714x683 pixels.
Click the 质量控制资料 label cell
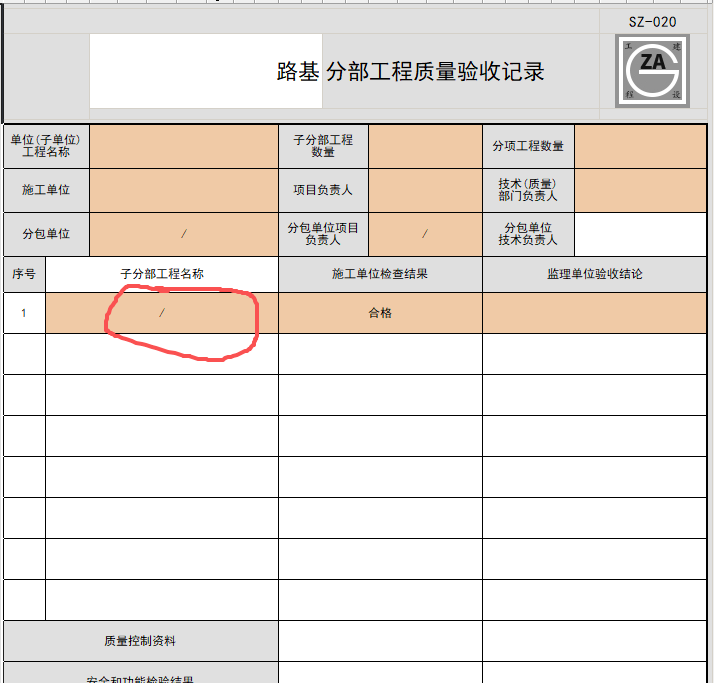coord(141,641)
